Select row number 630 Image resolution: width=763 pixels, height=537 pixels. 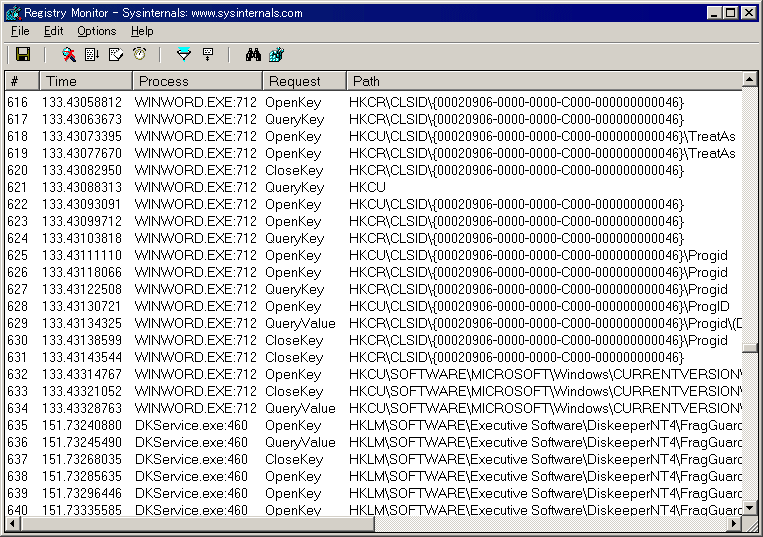[x=18, y=340]
